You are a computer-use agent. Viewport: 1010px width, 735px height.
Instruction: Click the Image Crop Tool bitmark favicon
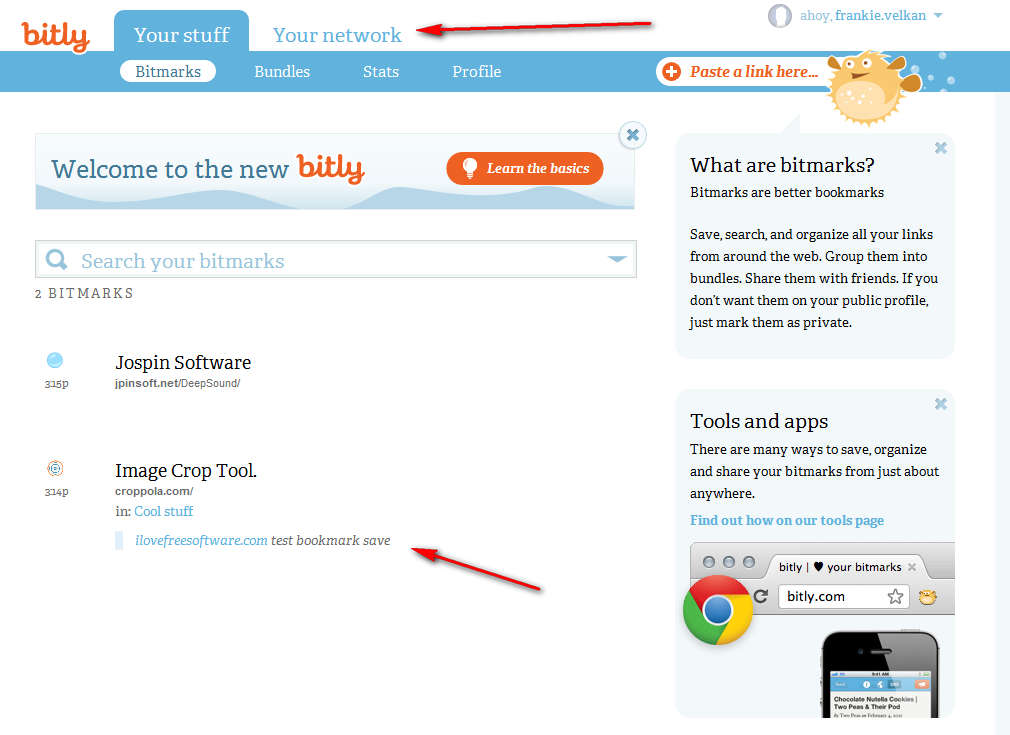(x=55, y=468)
